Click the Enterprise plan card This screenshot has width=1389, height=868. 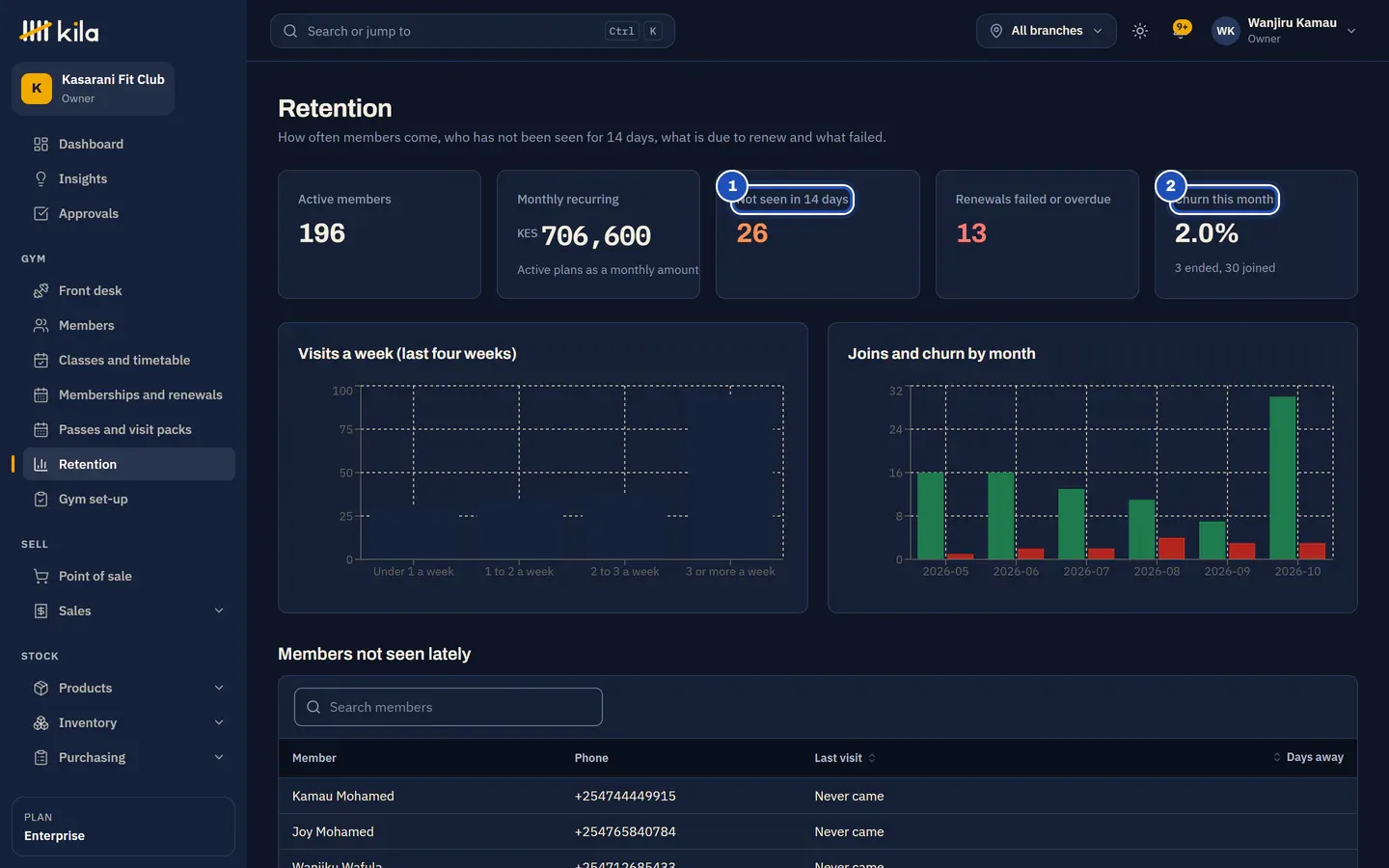click(x=123, y=827)
